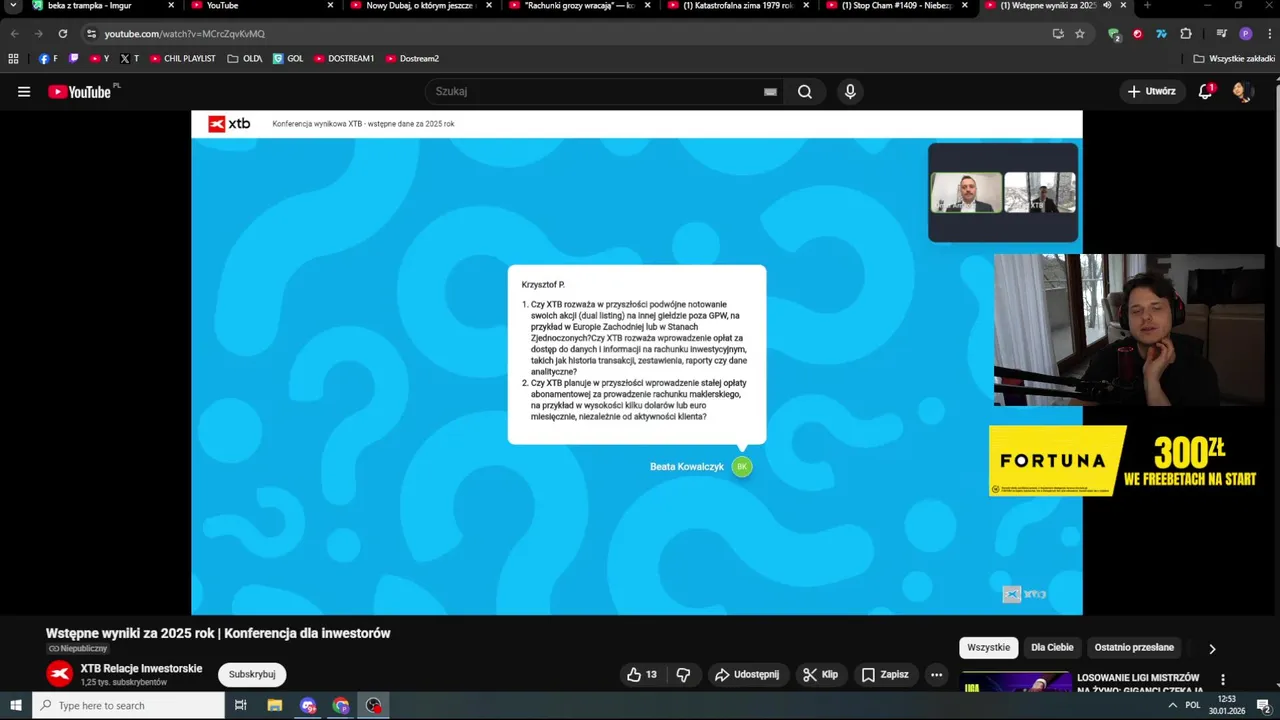Open a new browser tab
Image resolution: width=1280 pixels, height=720 pixels.
click(x=1146, y=5)
